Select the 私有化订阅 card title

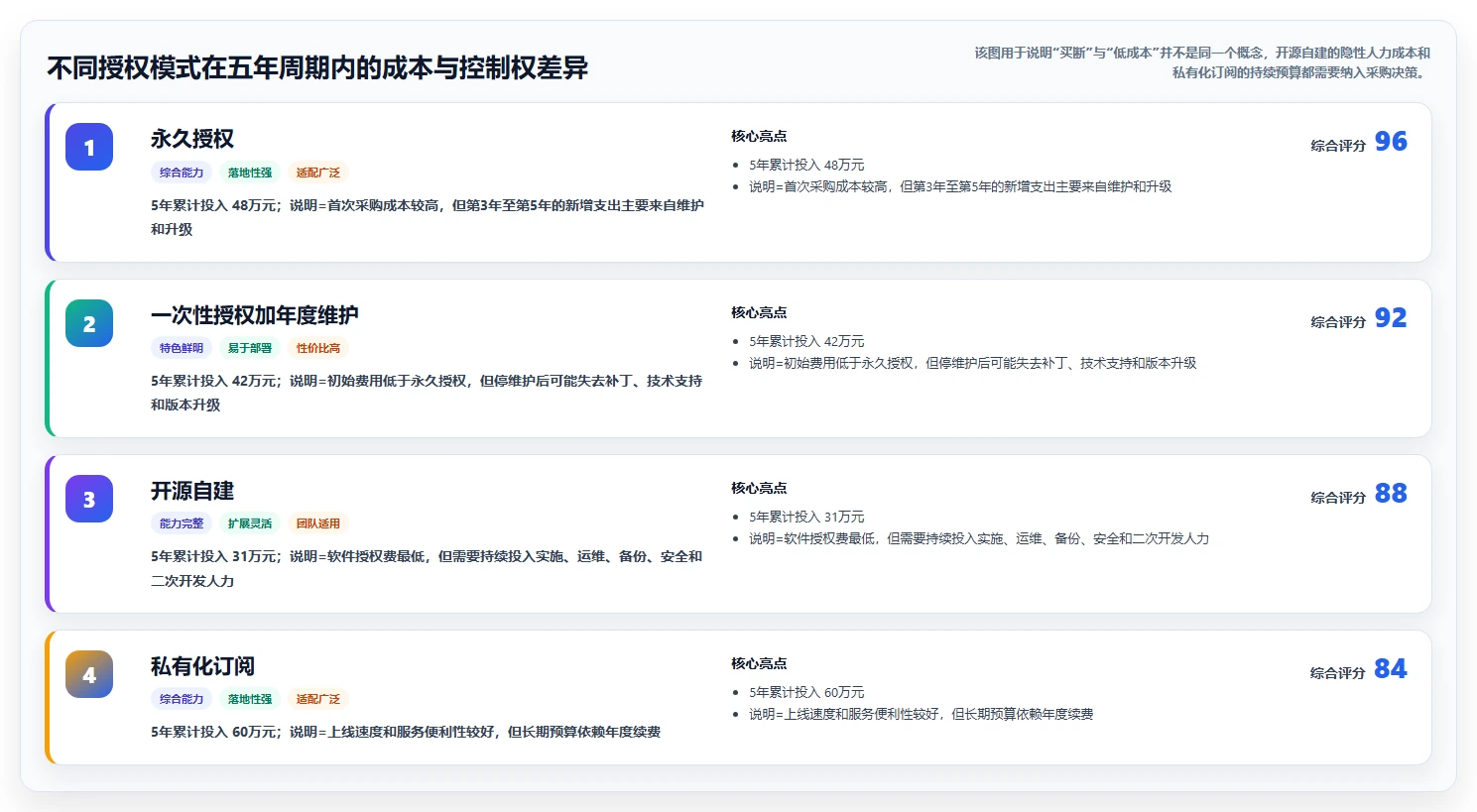click(x=203, y=666)
